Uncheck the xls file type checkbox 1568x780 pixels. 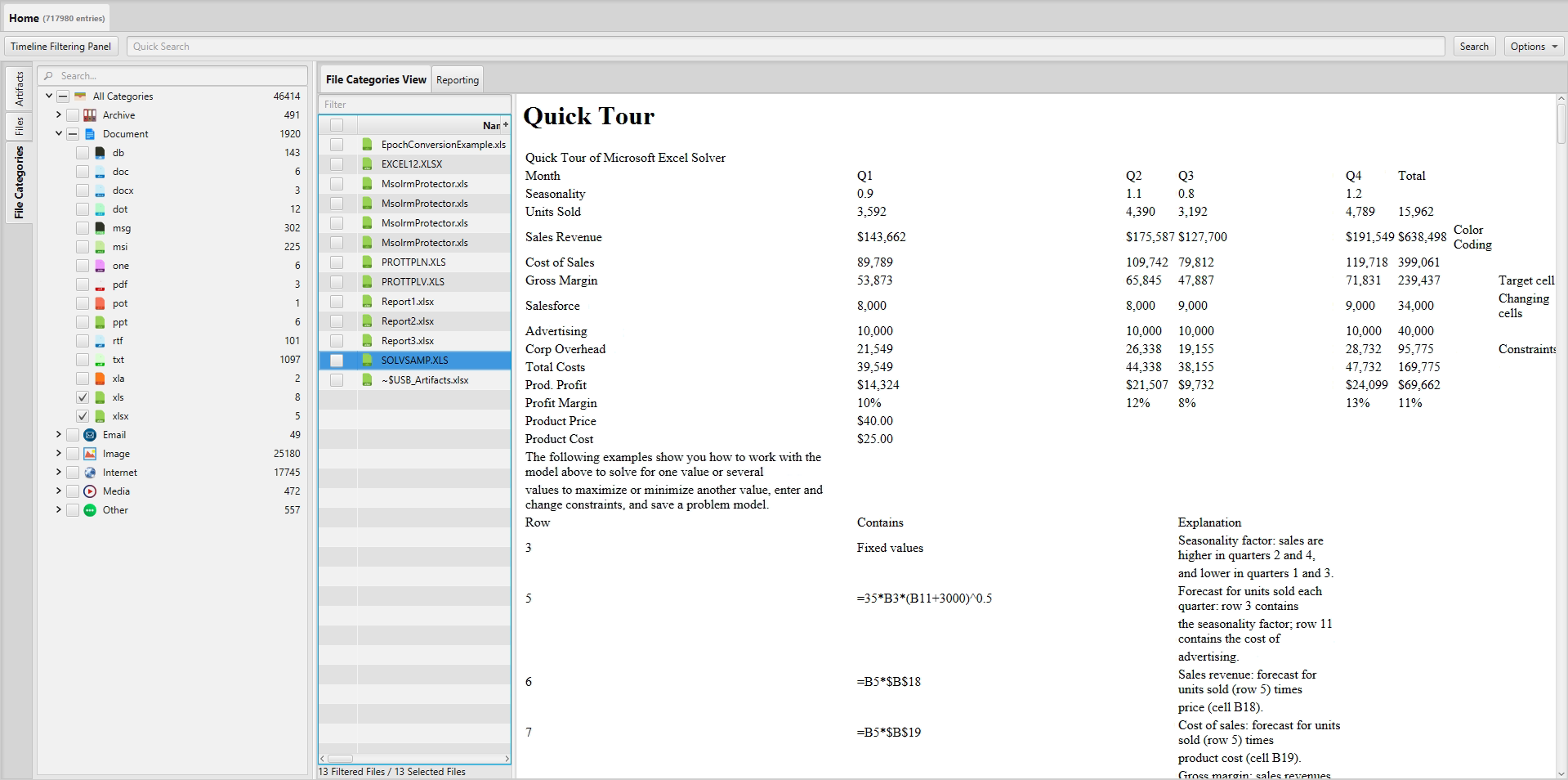83,397
